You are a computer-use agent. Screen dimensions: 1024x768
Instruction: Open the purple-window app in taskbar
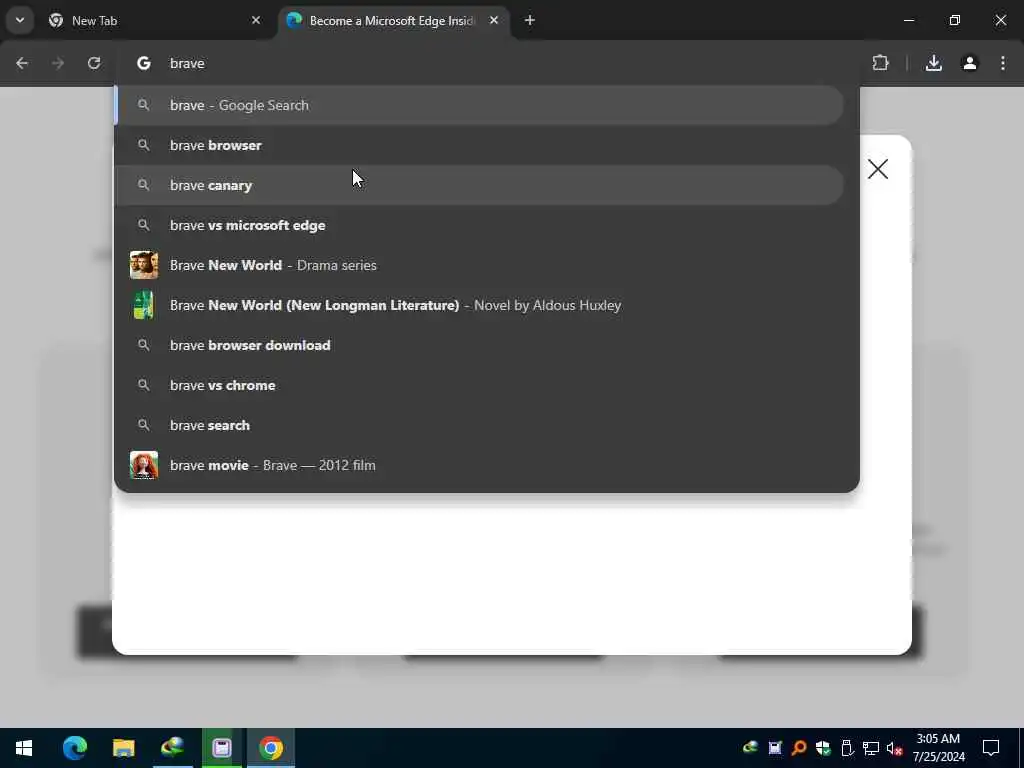(x=221, y=748)
